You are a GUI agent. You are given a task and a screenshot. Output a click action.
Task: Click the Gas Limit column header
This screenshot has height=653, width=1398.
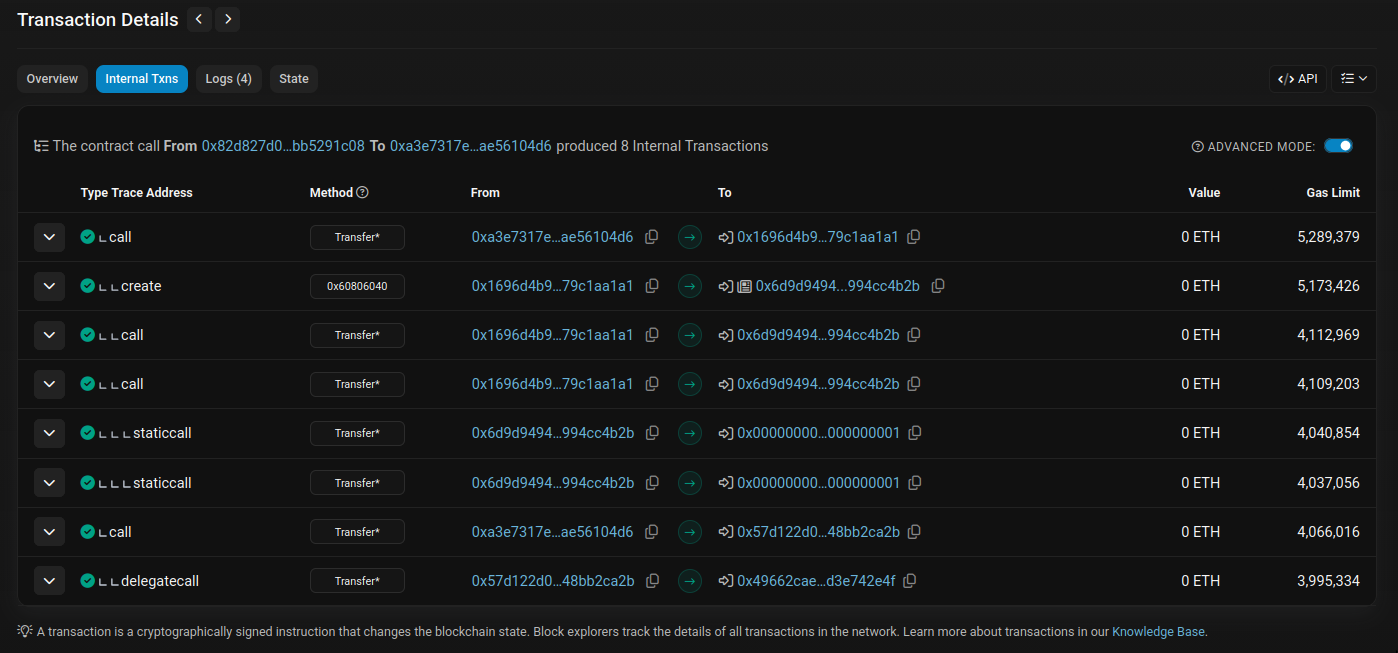click(1333, 193)
